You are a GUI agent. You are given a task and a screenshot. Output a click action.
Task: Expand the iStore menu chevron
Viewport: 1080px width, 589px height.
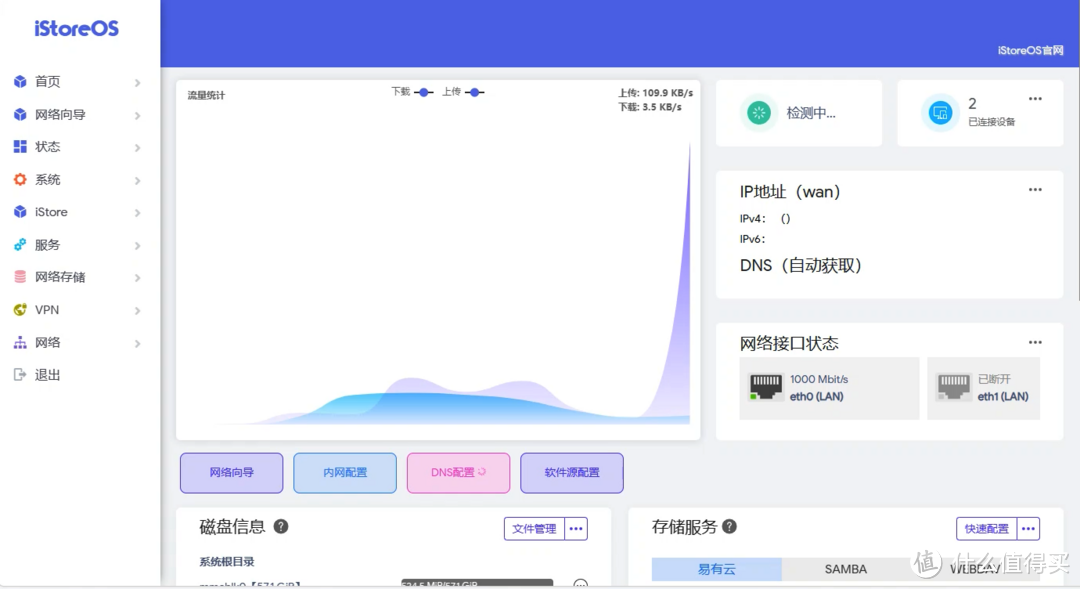138,213
